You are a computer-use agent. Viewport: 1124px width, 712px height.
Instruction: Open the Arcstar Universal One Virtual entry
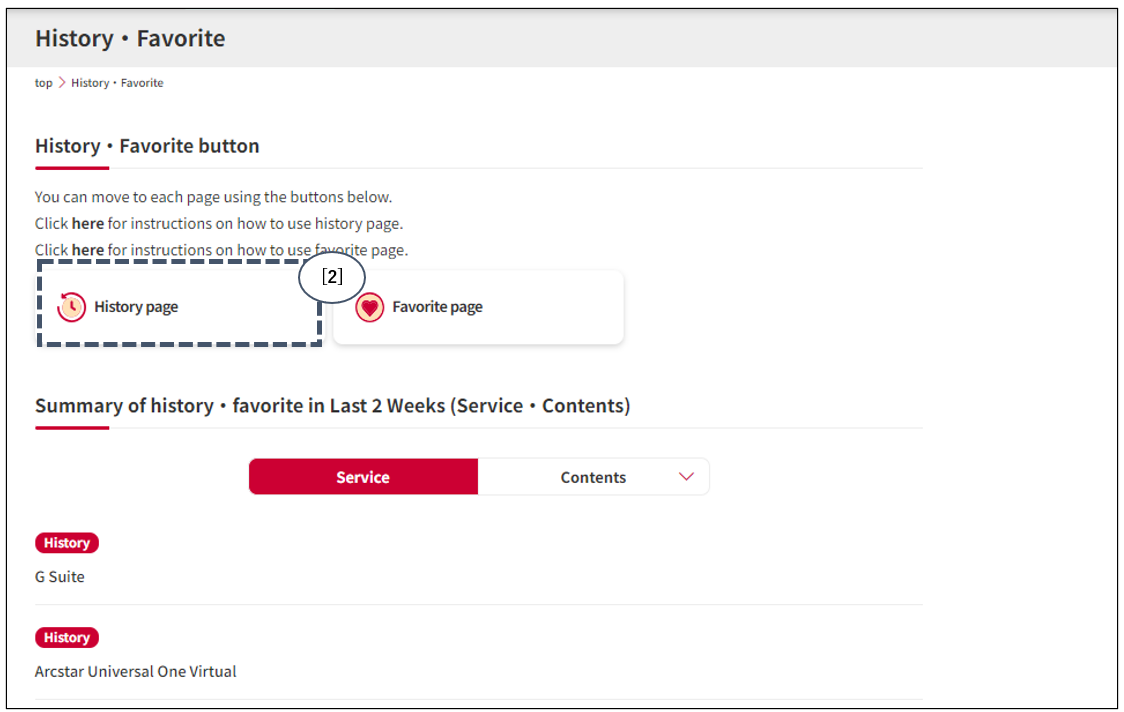click(x=135, y=672)
